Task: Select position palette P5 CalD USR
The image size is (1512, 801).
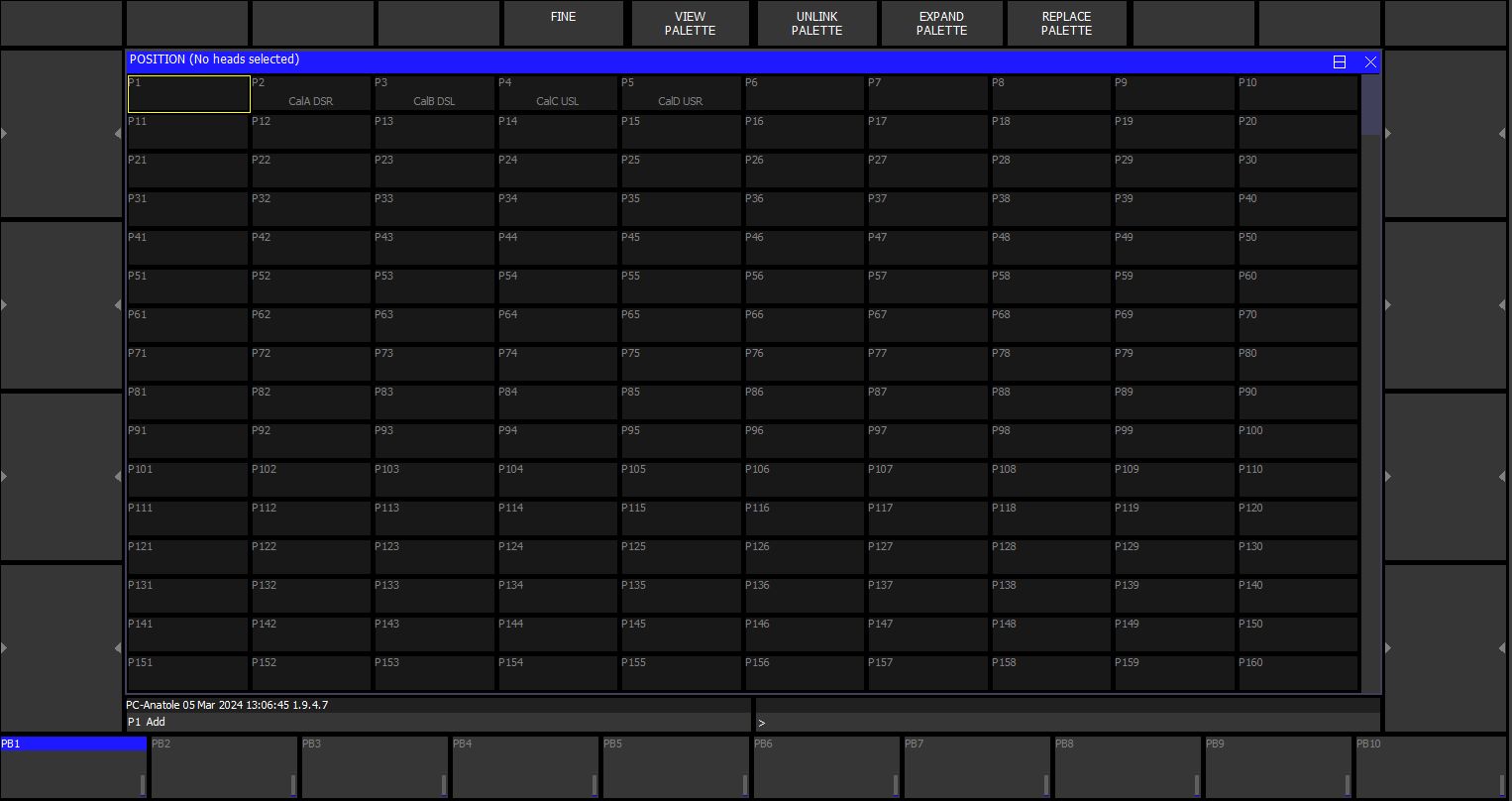Action: (x=681, y=94)
